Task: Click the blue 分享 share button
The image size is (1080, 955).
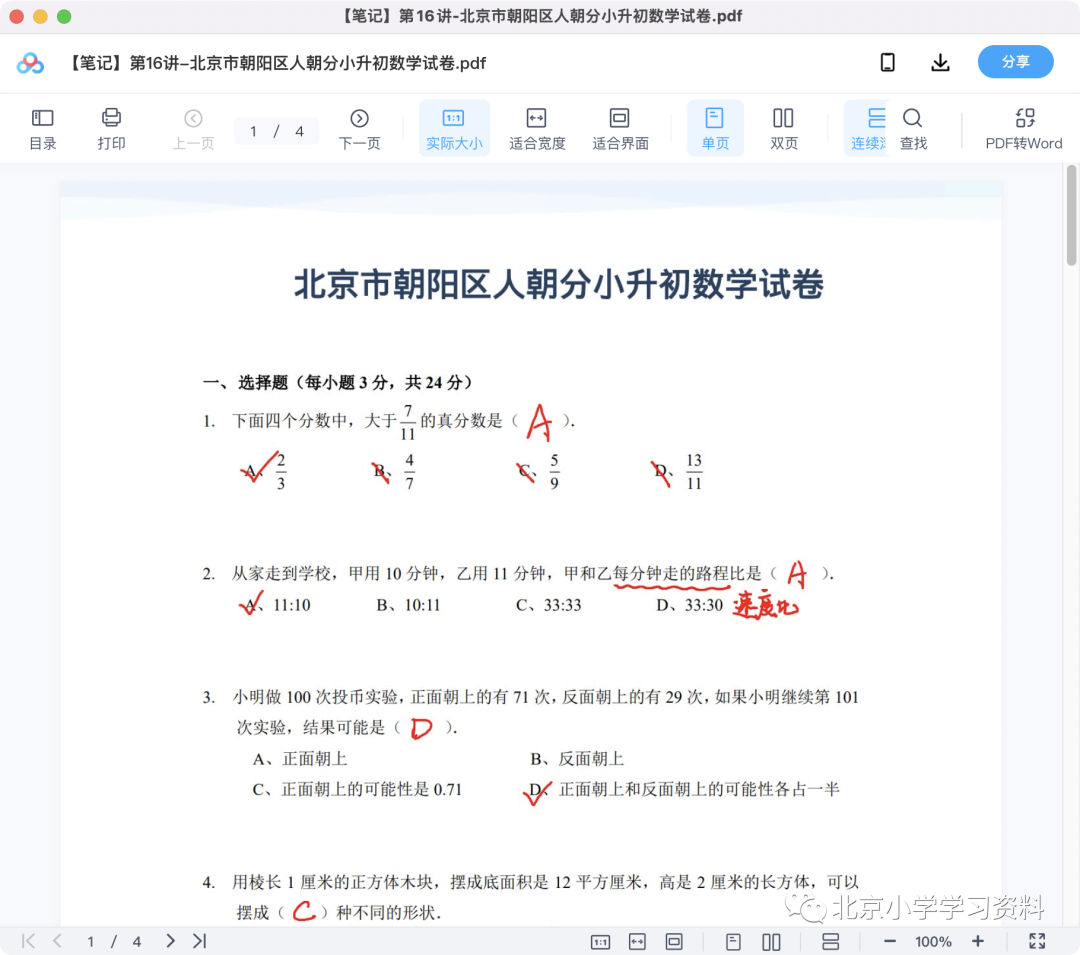Action: pos(1015,62)
